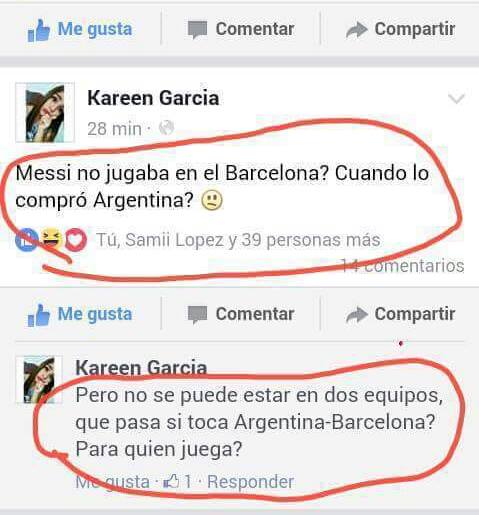Open the commenter's profile thumbnail
The height and width of the screenshot is (515, 479).
click(39, 380)
